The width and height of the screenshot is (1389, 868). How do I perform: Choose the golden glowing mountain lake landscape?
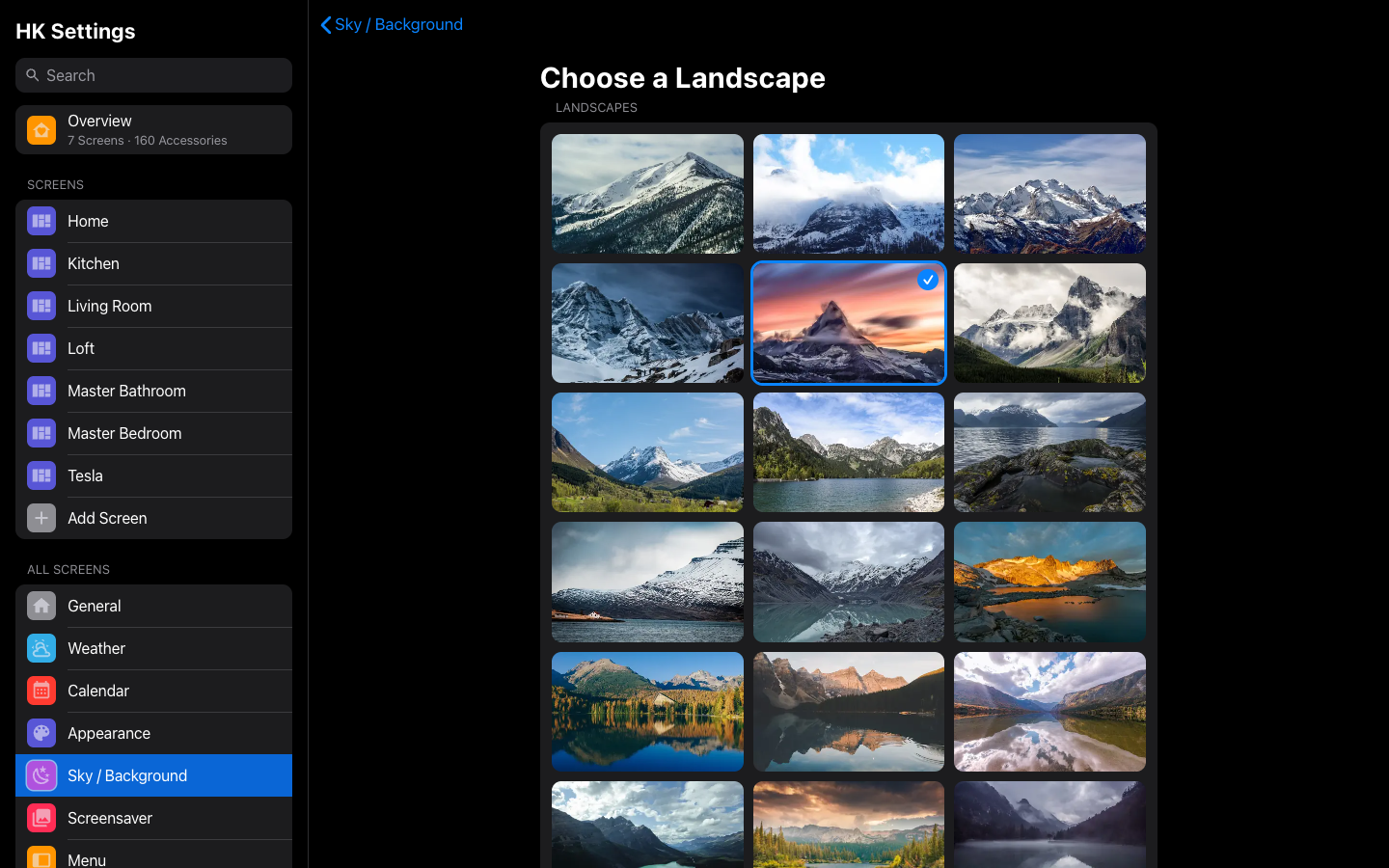point(1049,582)
